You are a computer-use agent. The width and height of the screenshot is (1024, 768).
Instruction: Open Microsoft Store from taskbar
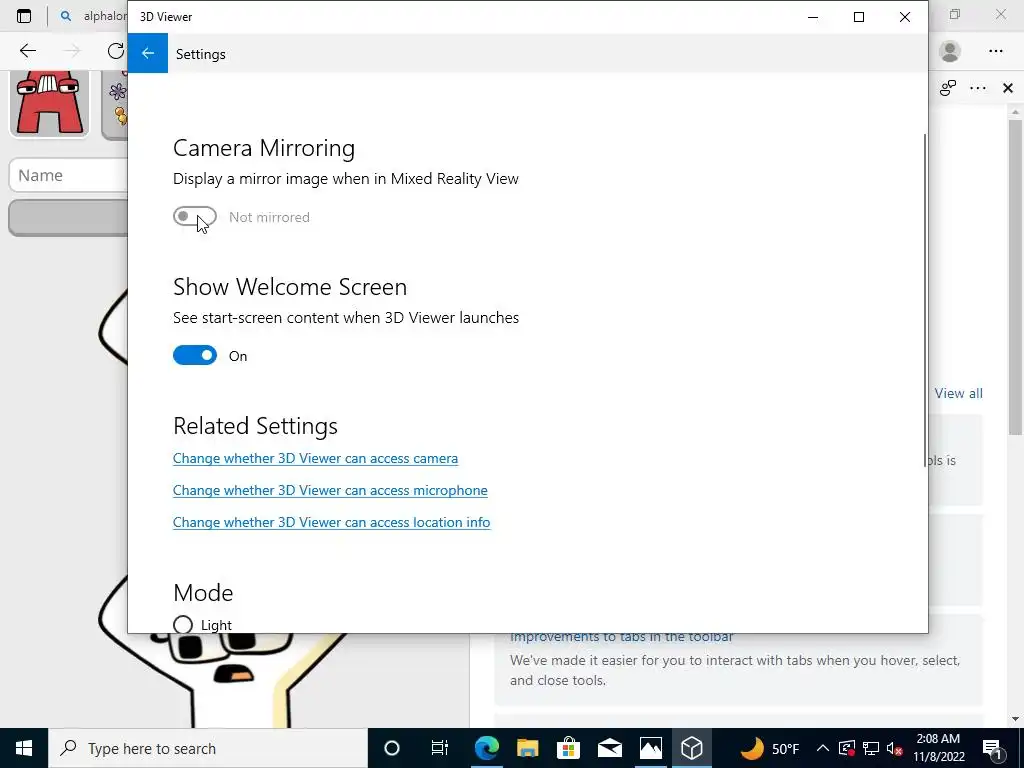click(569, 748)
